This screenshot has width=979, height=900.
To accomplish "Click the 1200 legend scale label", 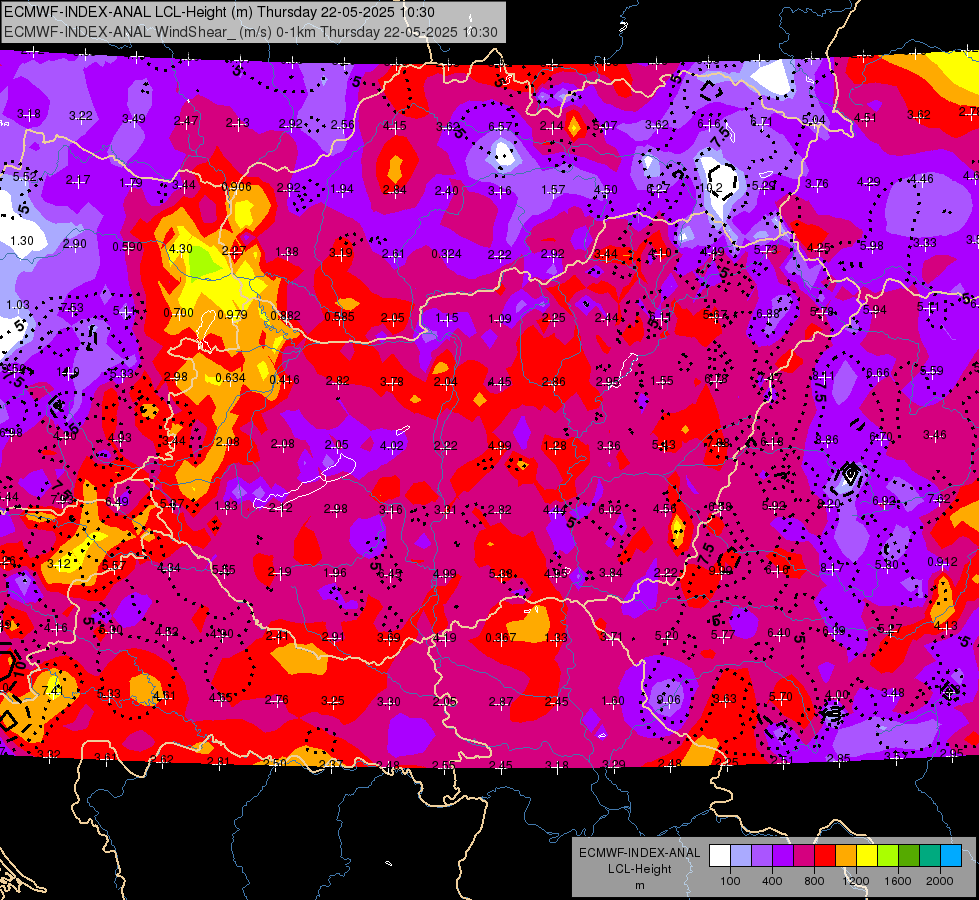I will click(x=856, y=881).
